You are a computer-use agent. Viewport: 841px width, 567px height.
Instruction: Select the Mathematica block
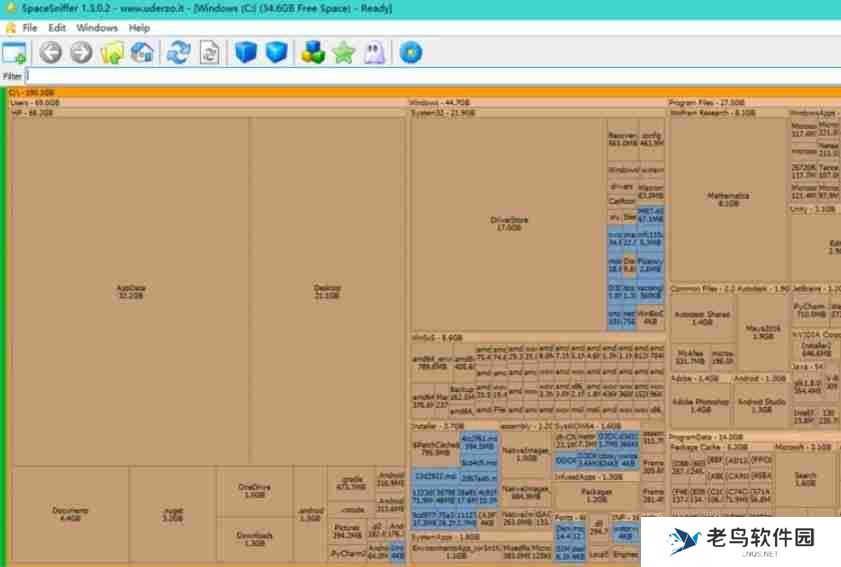point(727,199)
